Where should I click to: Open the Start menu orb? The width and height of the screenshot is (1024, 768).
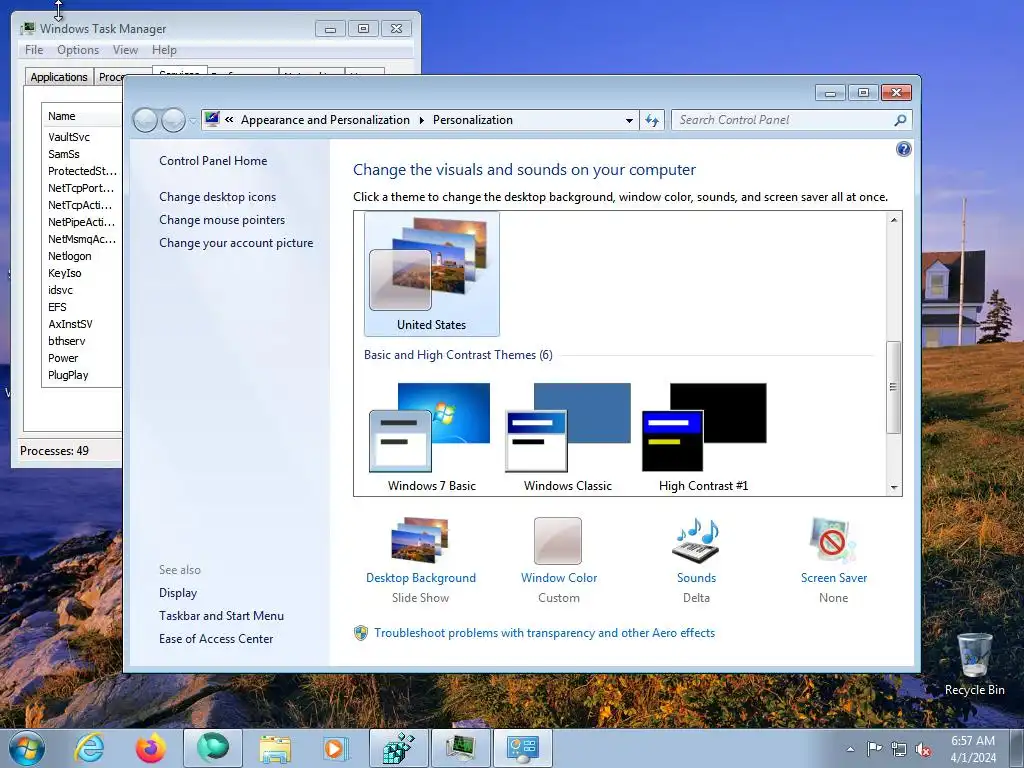[27, 748]
